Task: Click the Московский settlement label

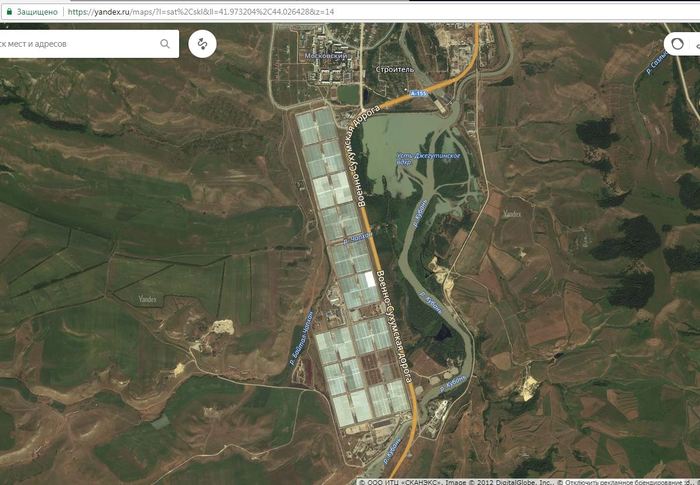Action: point(325,57)
